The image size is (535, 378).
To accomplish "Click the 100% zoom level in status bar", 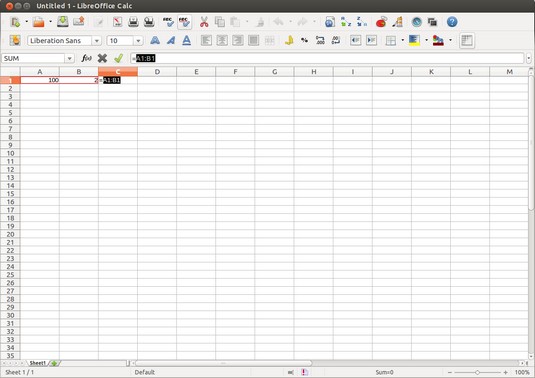I will tap(522, 372).
